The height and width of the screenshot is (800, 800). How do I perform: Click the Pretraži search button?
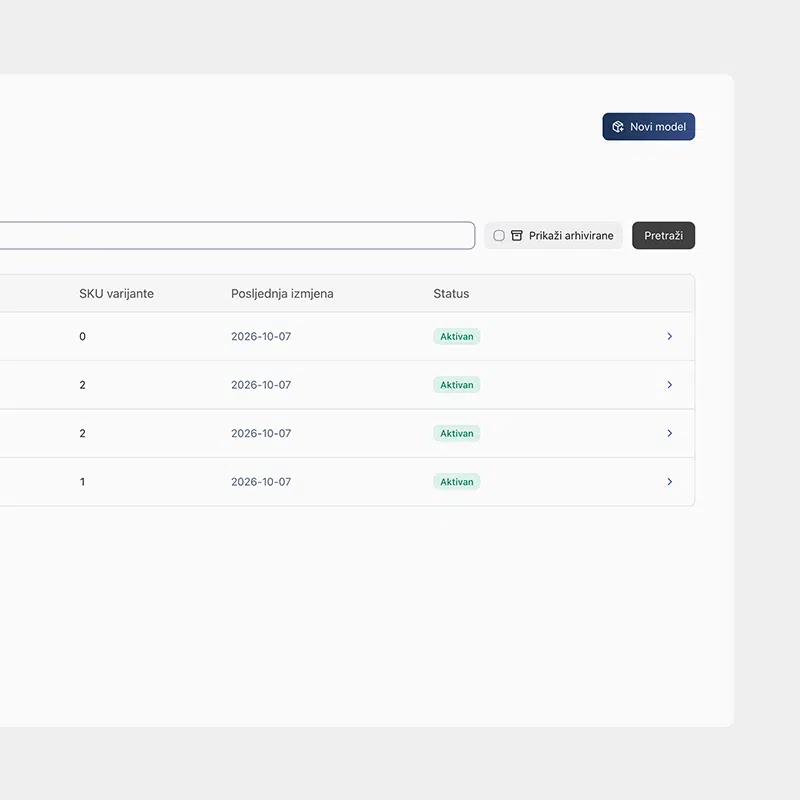click(663, 235)
